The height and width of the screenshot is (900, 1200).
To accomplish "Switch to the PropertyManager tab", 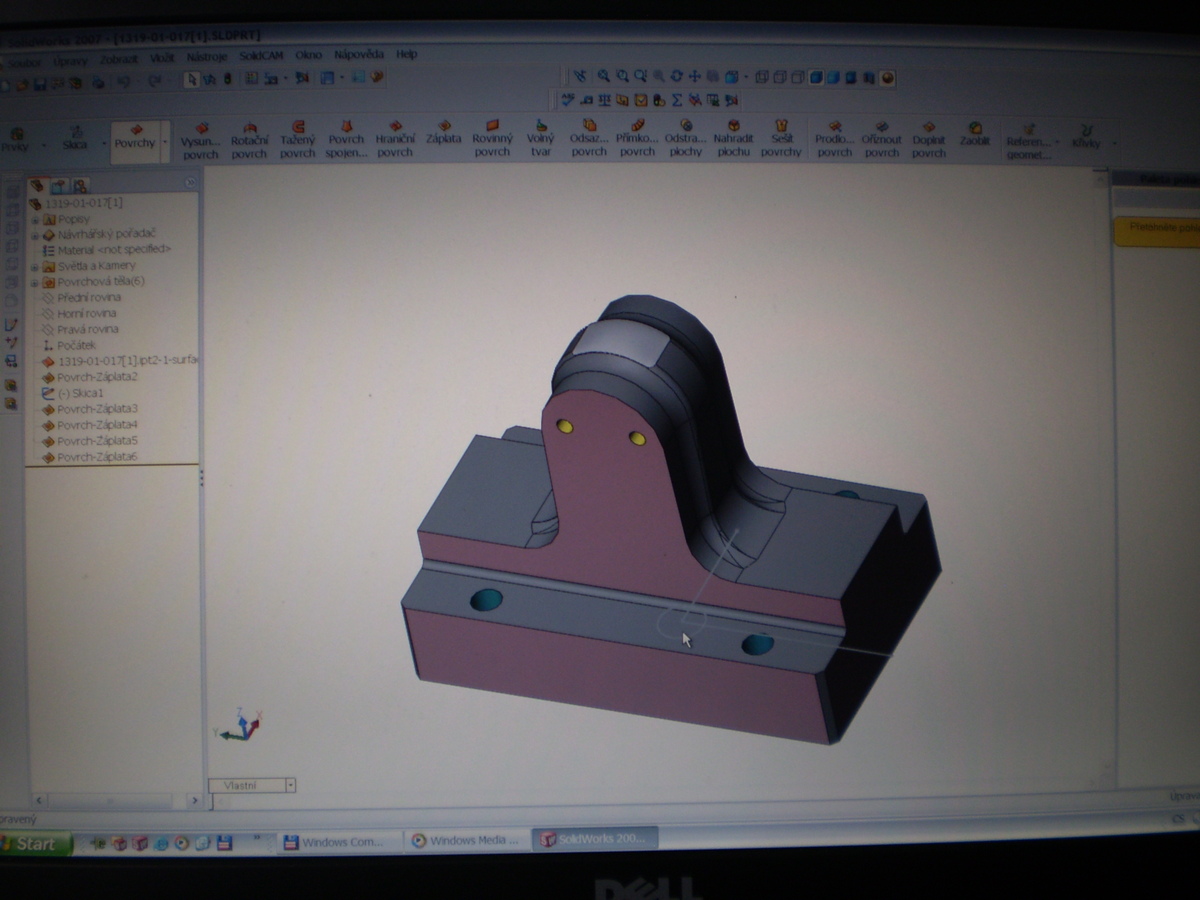I will point(59,185).
